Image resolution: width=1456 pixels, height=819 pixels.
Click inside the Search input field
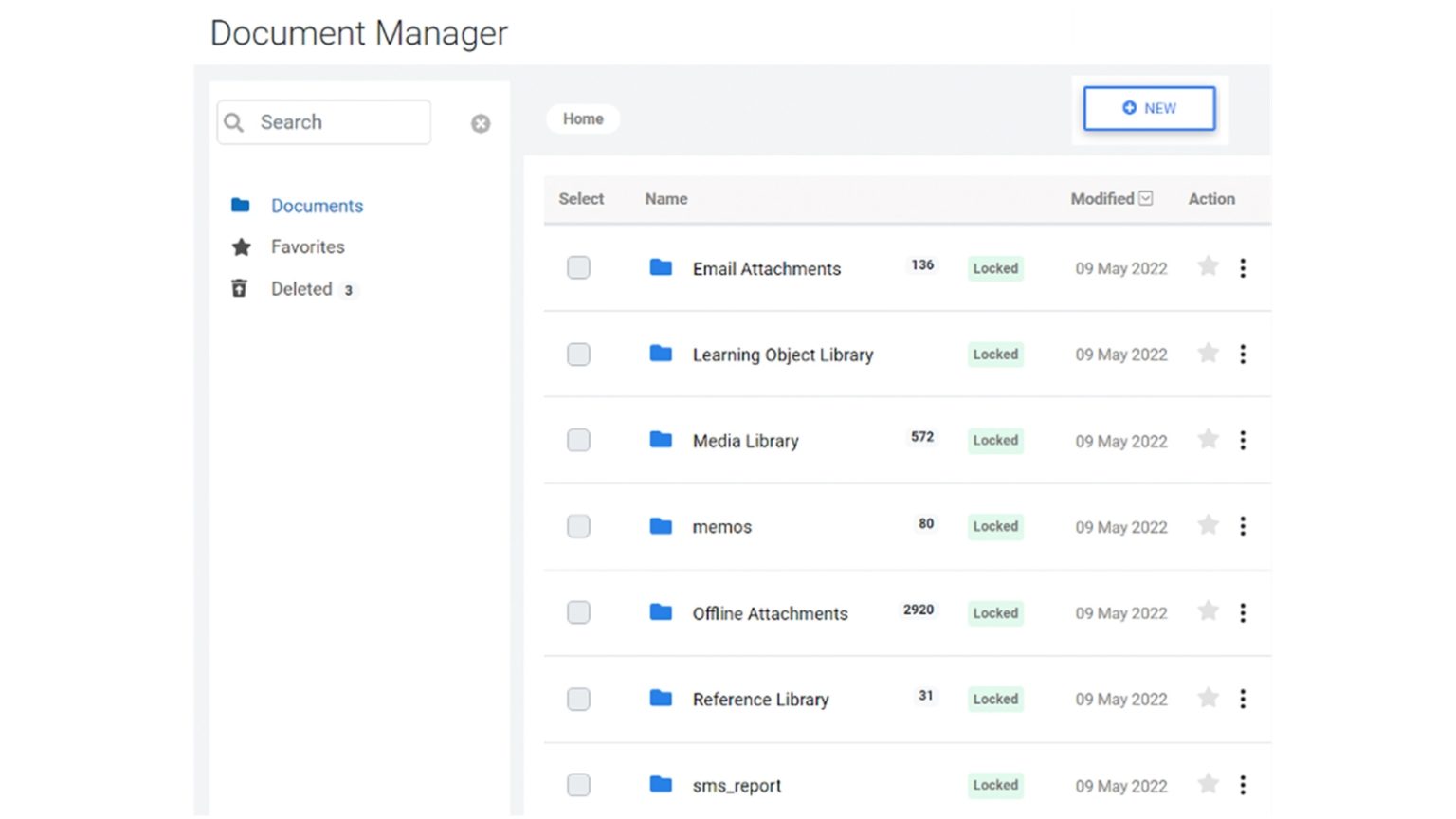[332, 121]
